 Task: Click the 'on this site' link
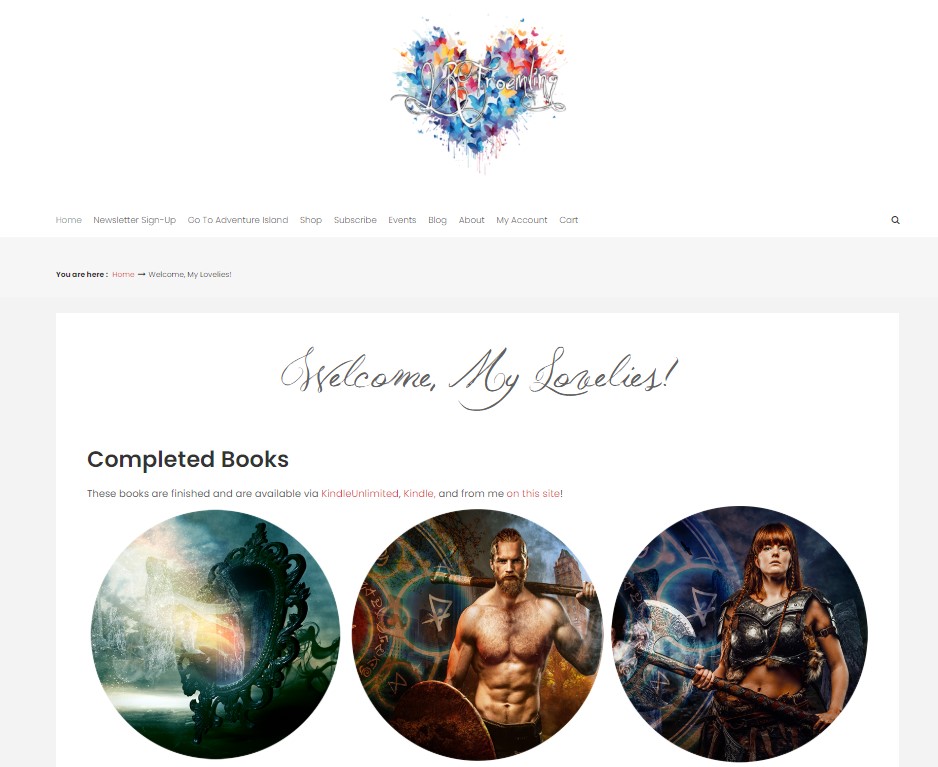[x=533, y=494]
